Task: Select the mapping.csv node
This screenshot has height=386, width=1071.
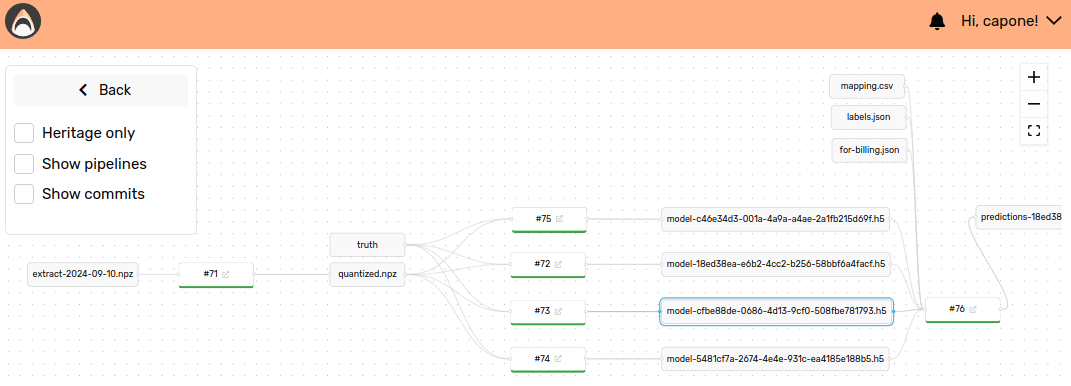Action: coord(867,87)
